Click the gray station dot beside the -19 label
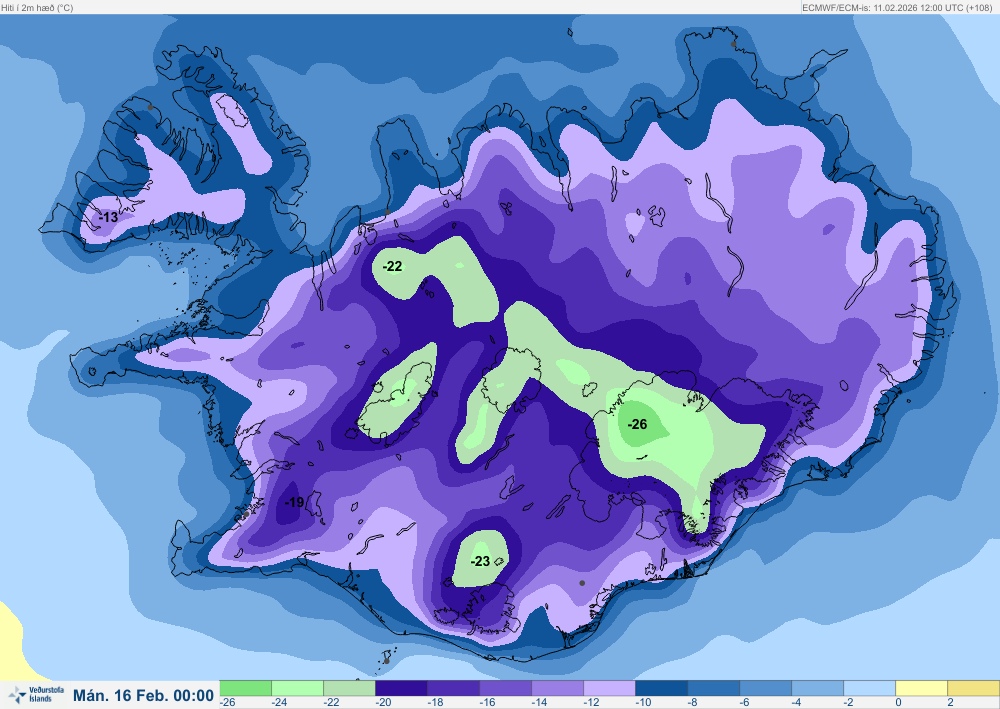The image size is (1000, 709). coord(246,514)
